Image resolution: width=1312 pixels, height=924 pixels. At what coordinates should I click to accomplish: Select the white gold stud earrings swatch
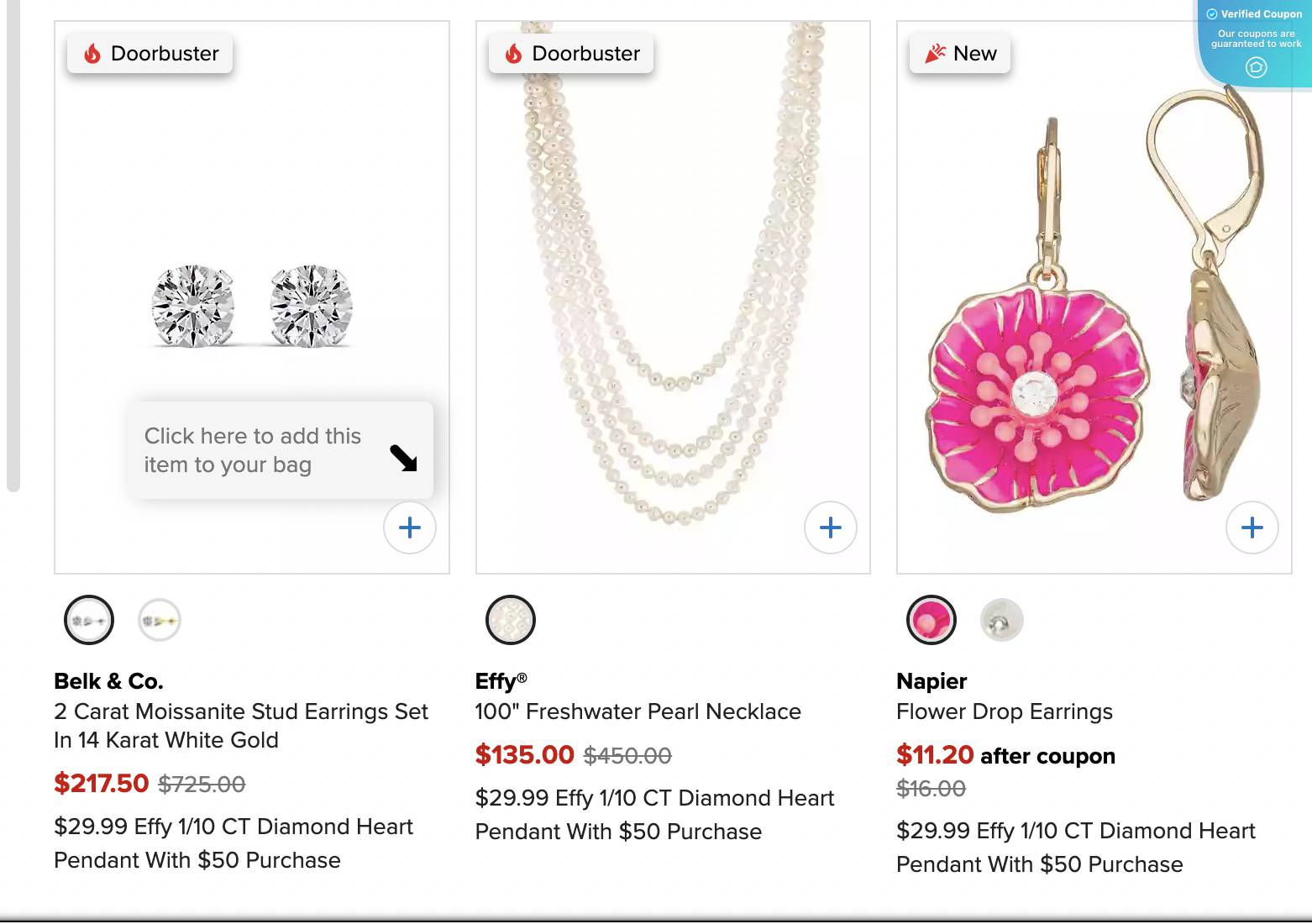[x=89, y=619]
